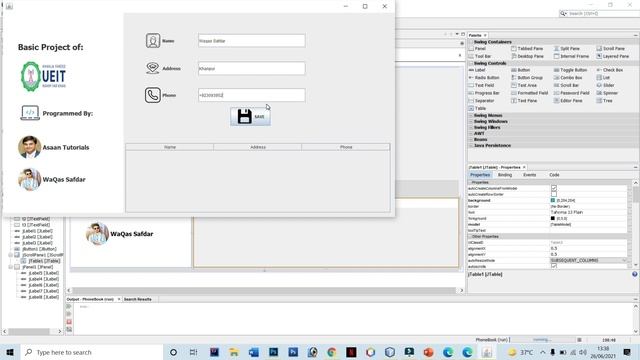
Task: Collapse the Swing Controls palette section
Action: [471, 63]
